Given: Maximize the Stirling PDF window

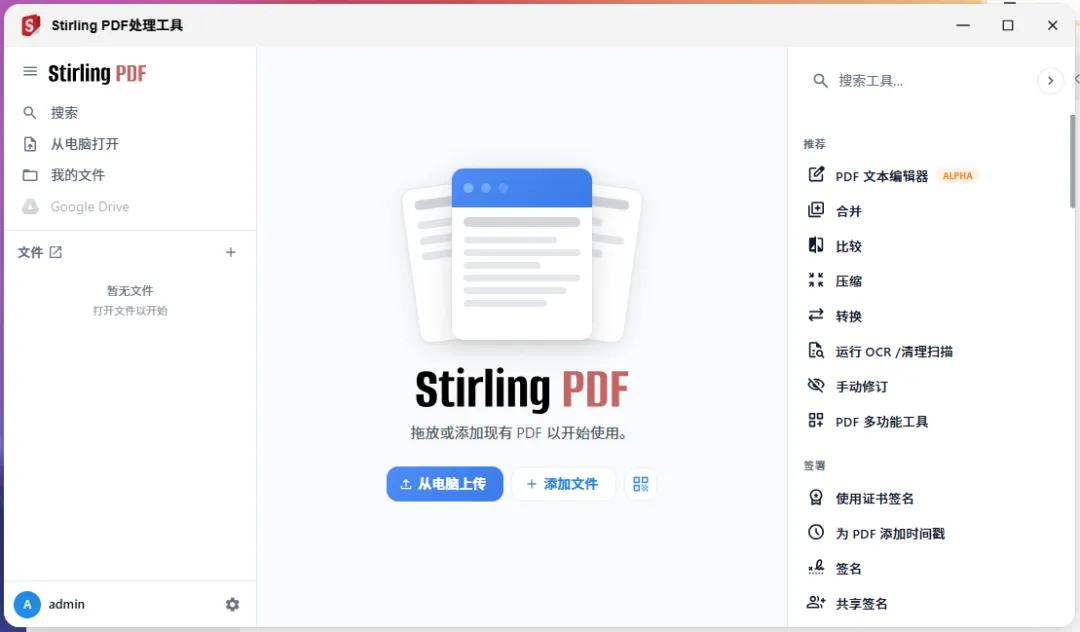Looking at the screenshot, I should tap(1008, 25).
